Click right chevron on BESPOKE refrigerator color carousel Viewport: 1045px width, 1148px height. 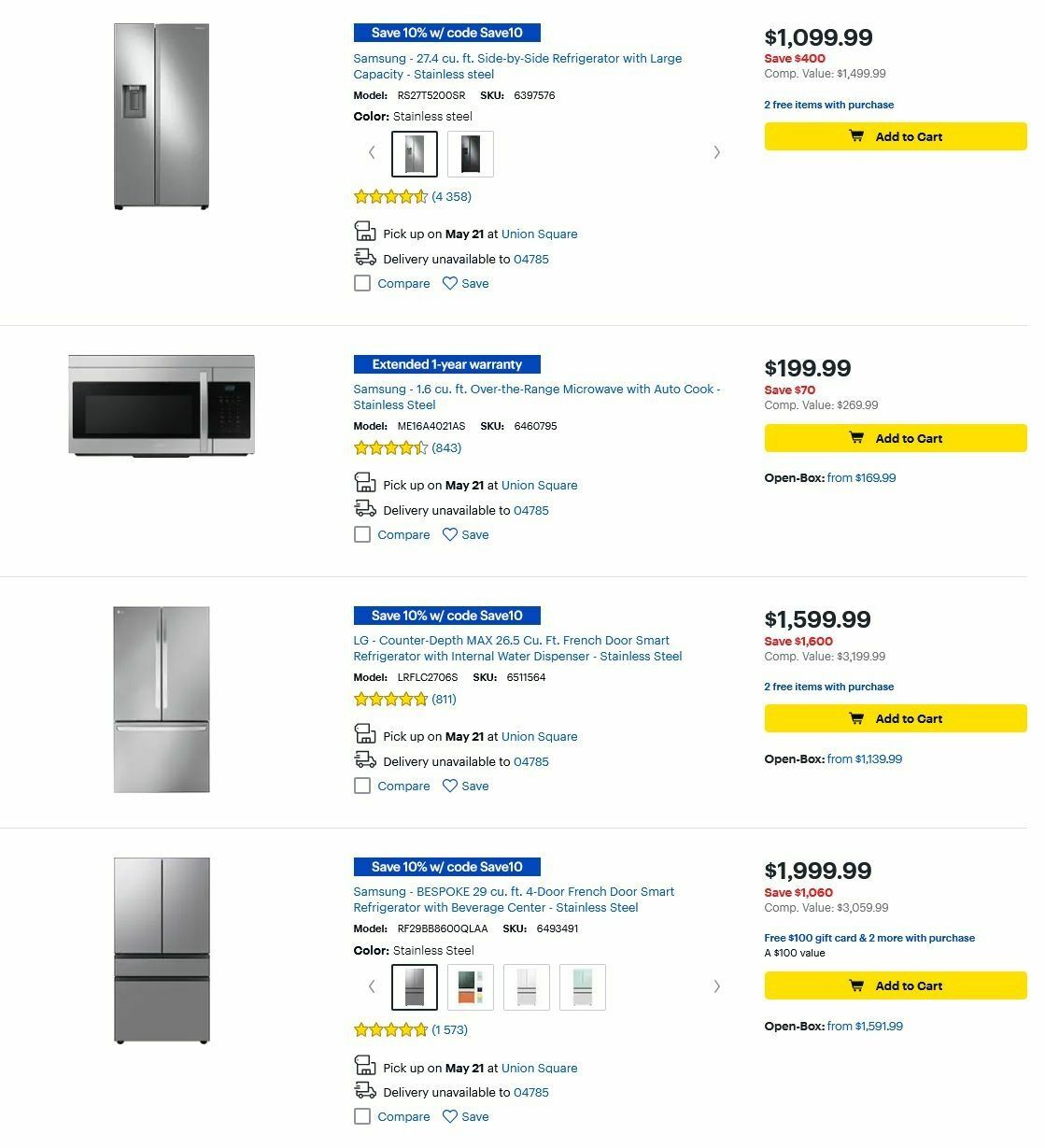coord(717,985)
